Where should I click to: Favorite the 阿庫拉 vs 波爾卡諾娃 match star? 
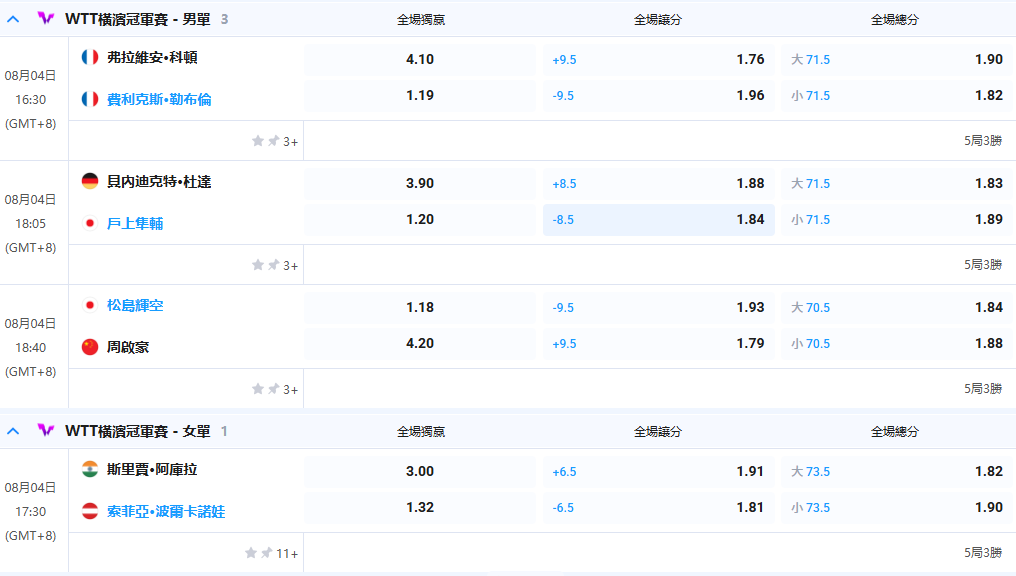coord(251,553)
